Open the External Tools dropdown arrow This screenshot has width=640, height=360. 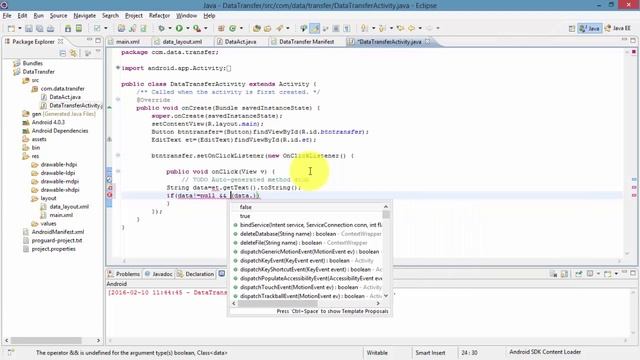click(x=205, y=28)
